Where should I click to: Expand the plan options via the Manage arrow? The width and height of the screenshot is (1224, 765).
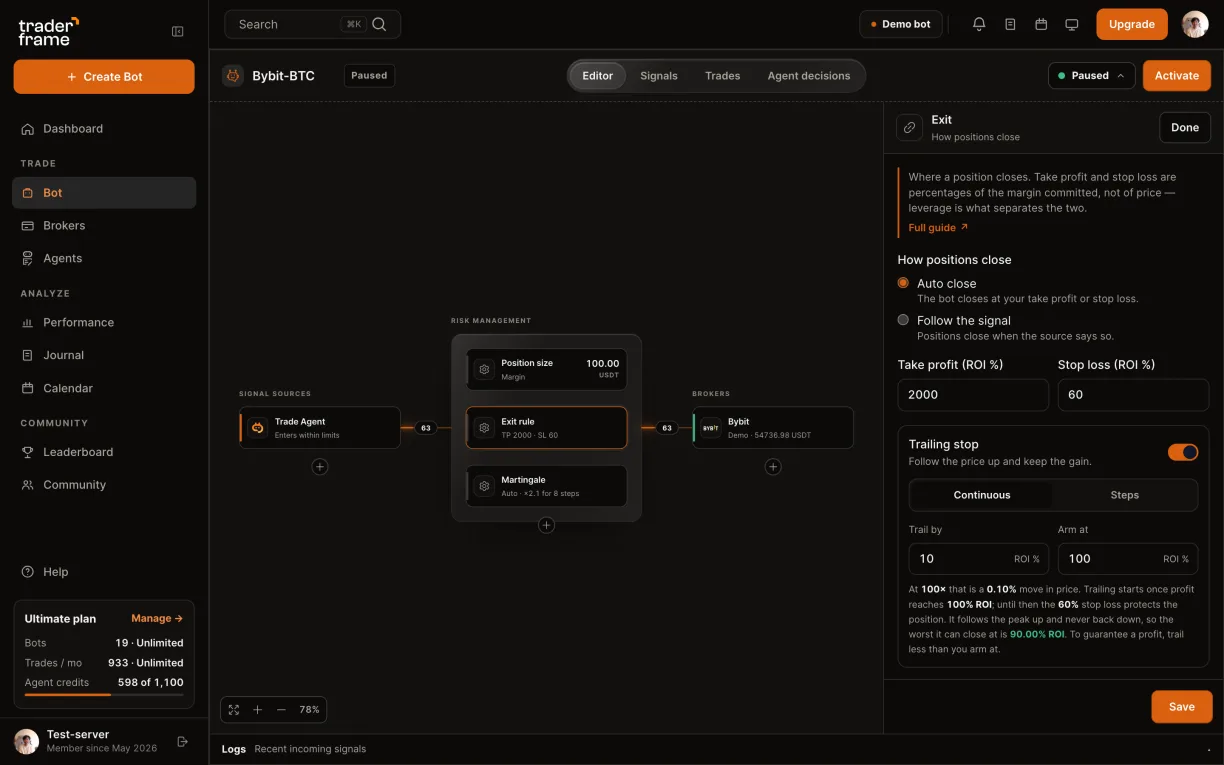(x=157, y=618)
